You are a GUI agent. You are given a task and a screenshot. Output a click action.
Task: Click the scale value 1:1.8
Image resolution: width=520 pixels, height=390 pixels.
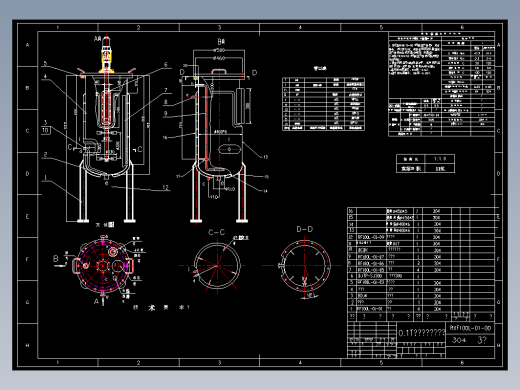coord(440,159)
